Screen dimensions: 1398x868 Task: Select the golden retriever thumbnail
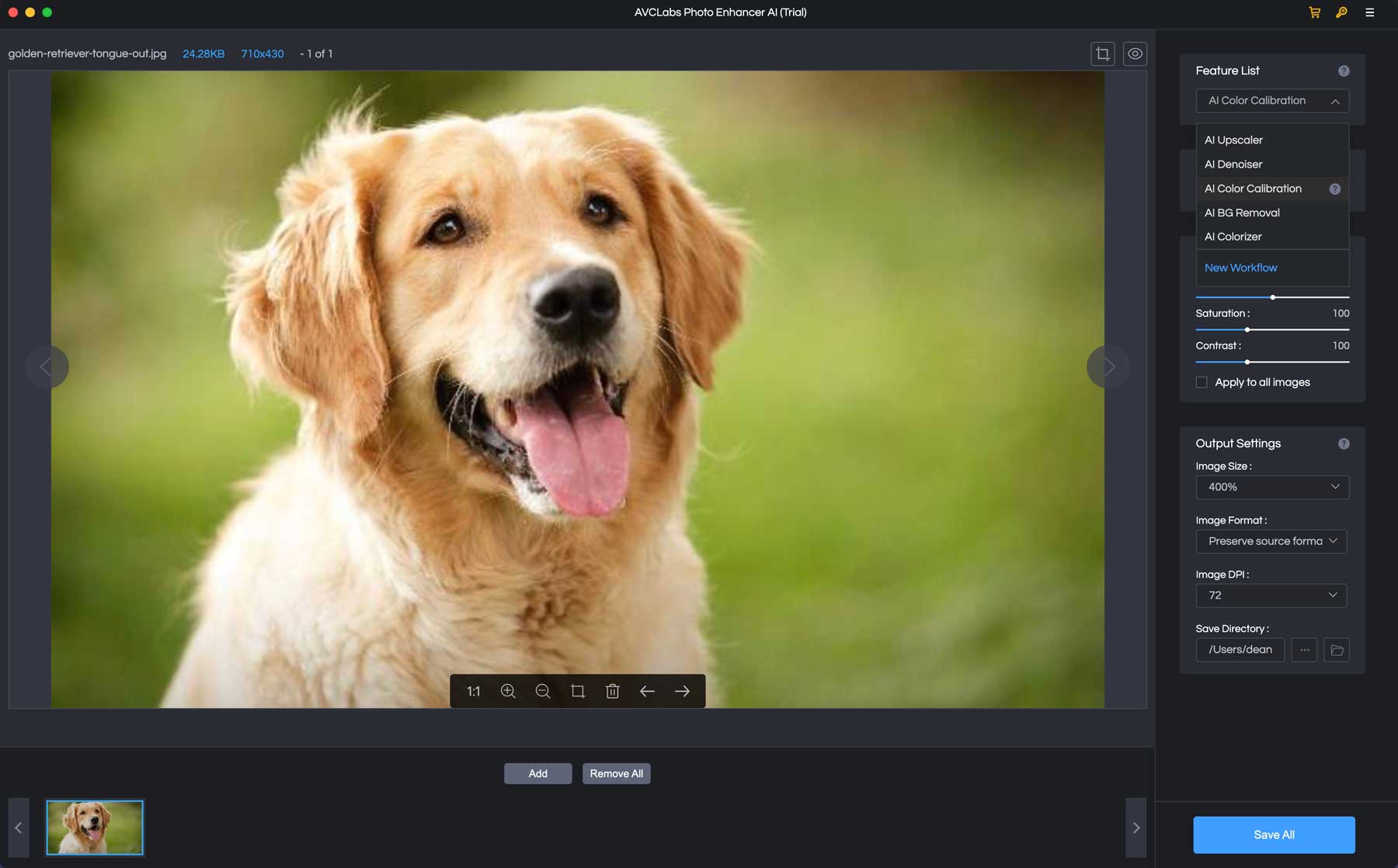95,827
